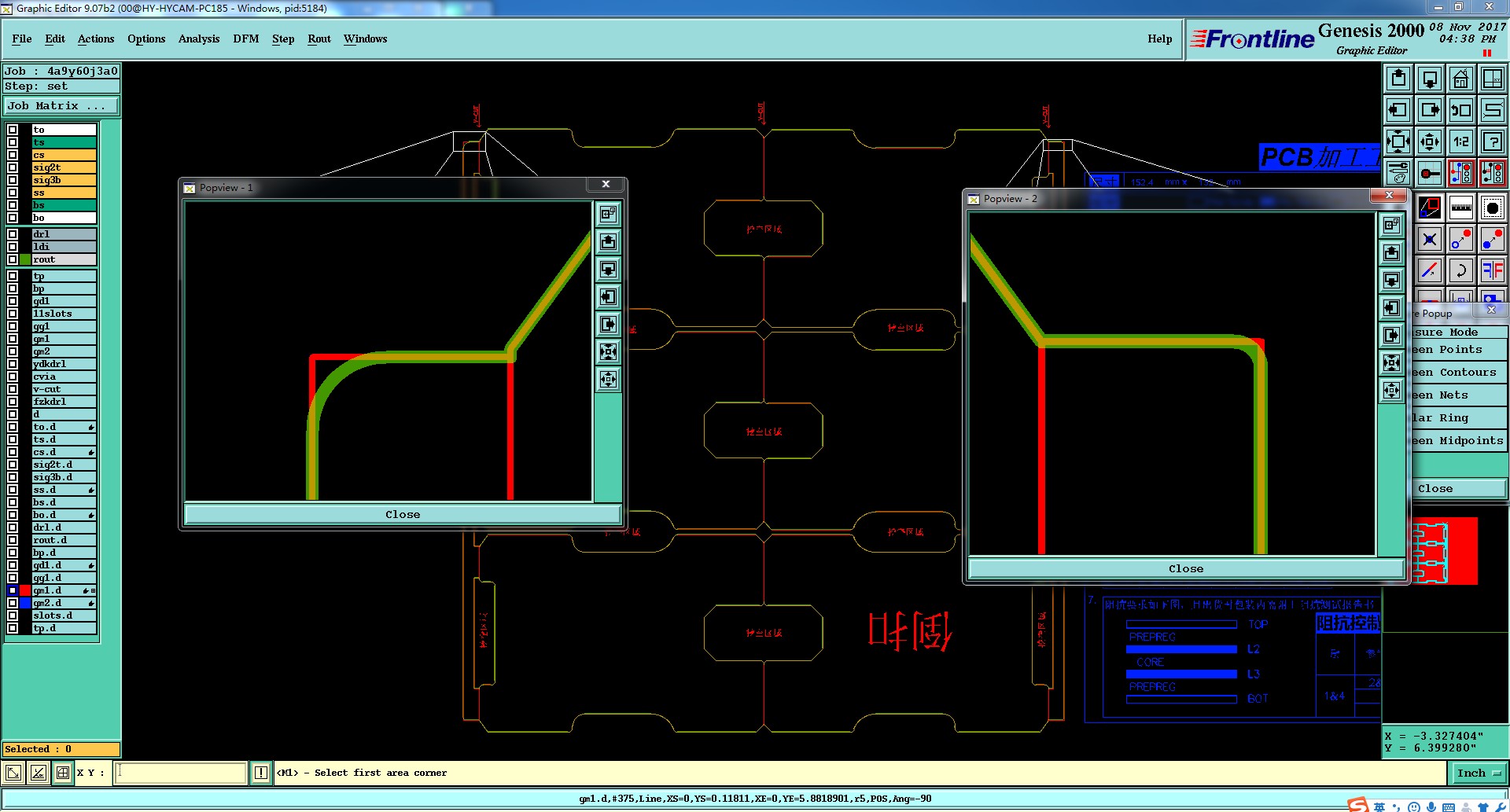This screenshot has height=812, width=1510.
Task: Open the Job Matrix selector
Action: click(x=61, y=105)
